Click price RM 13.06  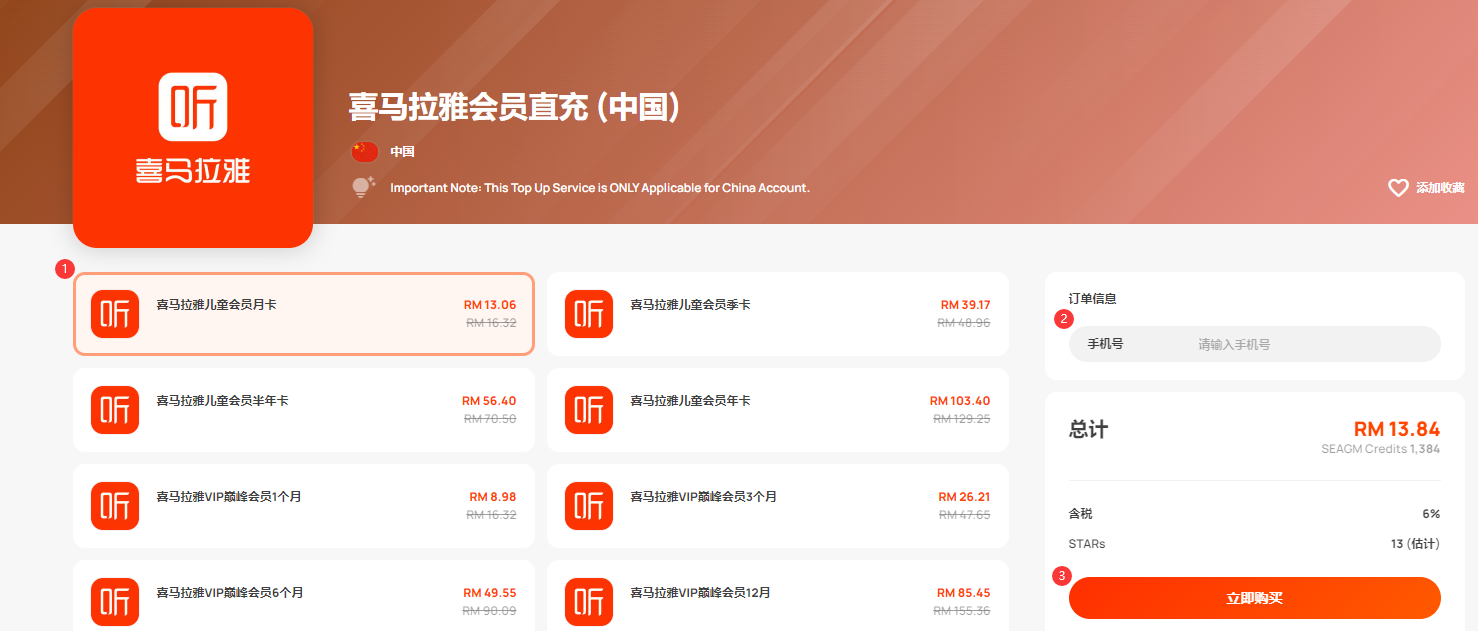[490, 305]
